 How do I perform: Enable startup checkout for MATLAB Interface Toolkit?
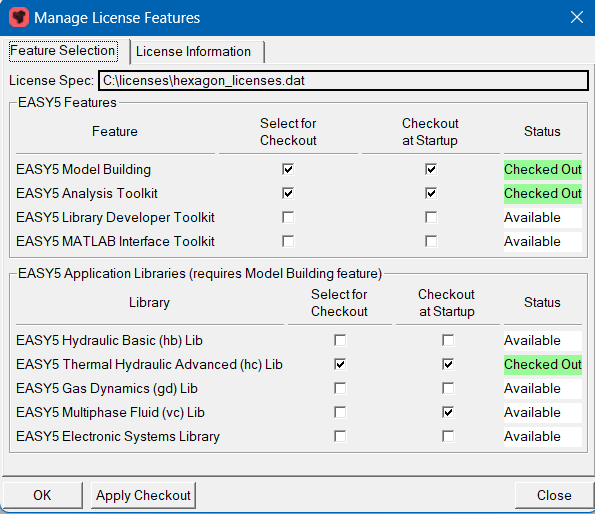pos(431,241)
